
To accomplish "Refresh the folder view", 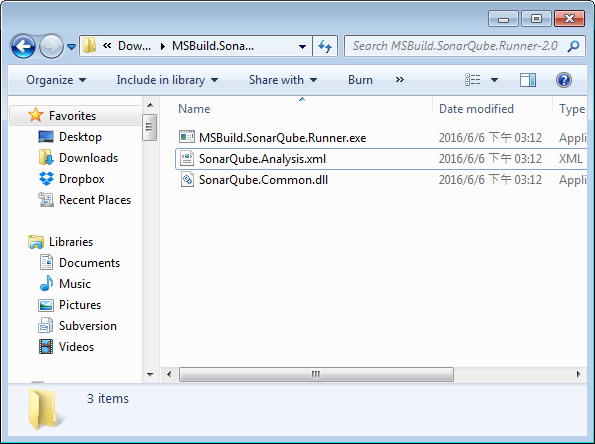I will (x=325, y=46).
